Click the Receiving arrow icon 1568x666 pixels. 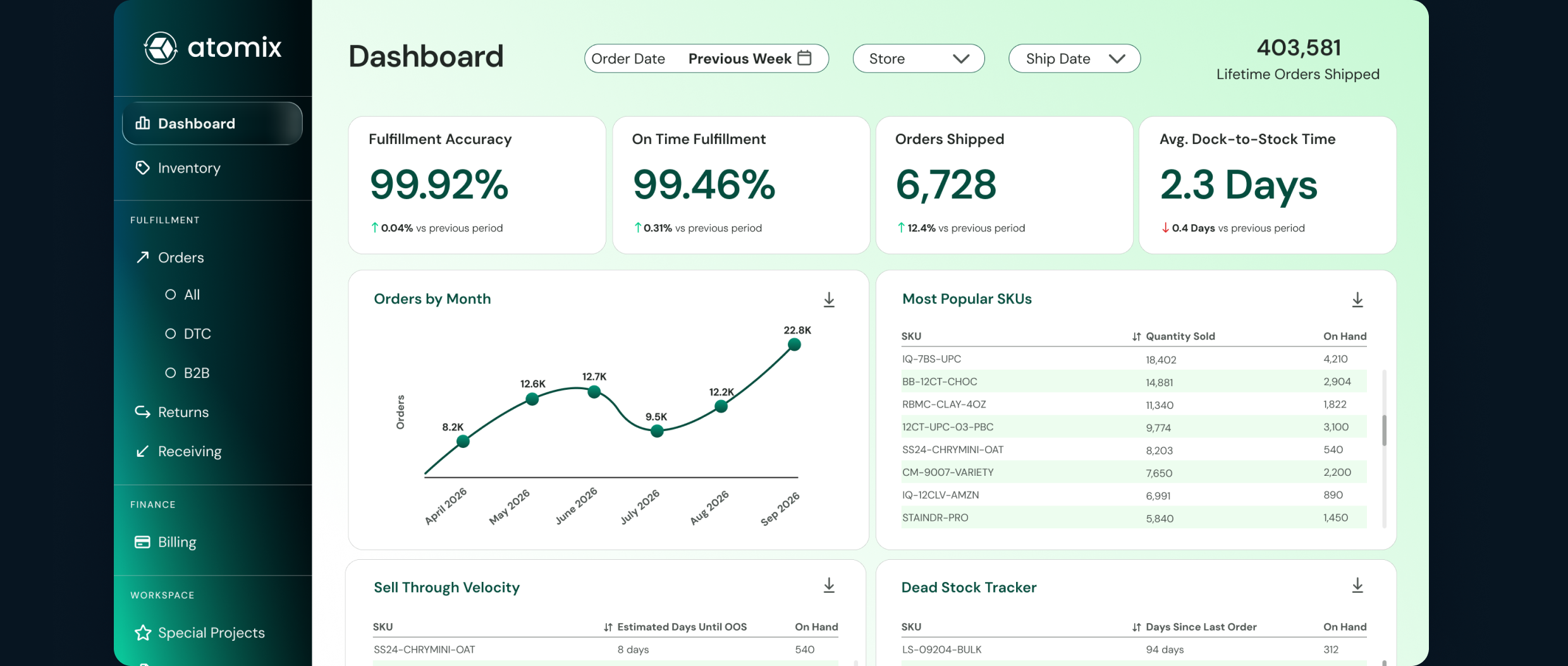click(x=143, y=451)
